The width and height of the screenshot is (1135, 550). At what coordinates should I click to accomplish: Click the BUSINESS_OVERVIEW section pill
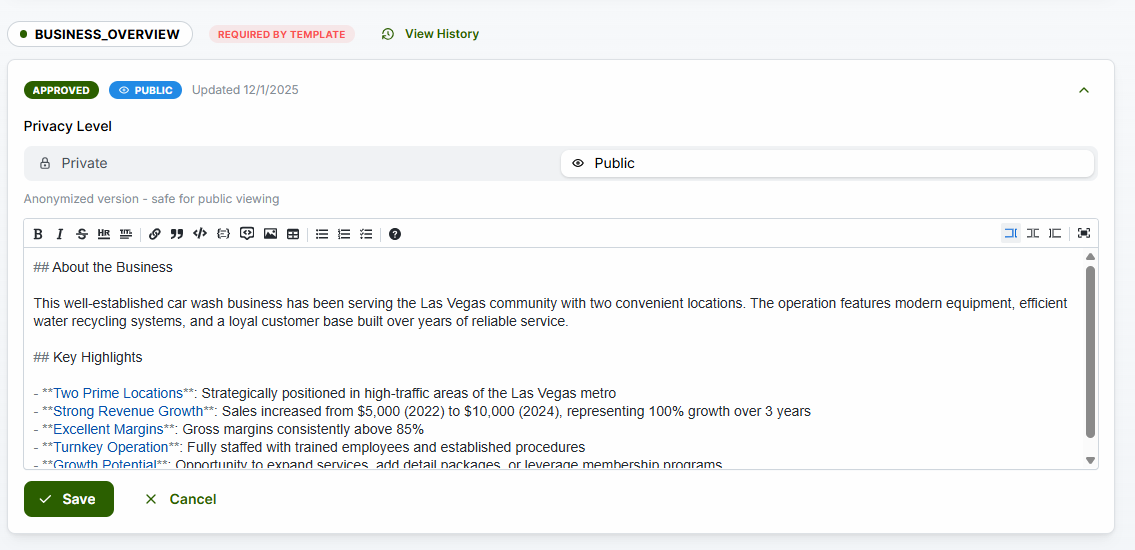100,34
